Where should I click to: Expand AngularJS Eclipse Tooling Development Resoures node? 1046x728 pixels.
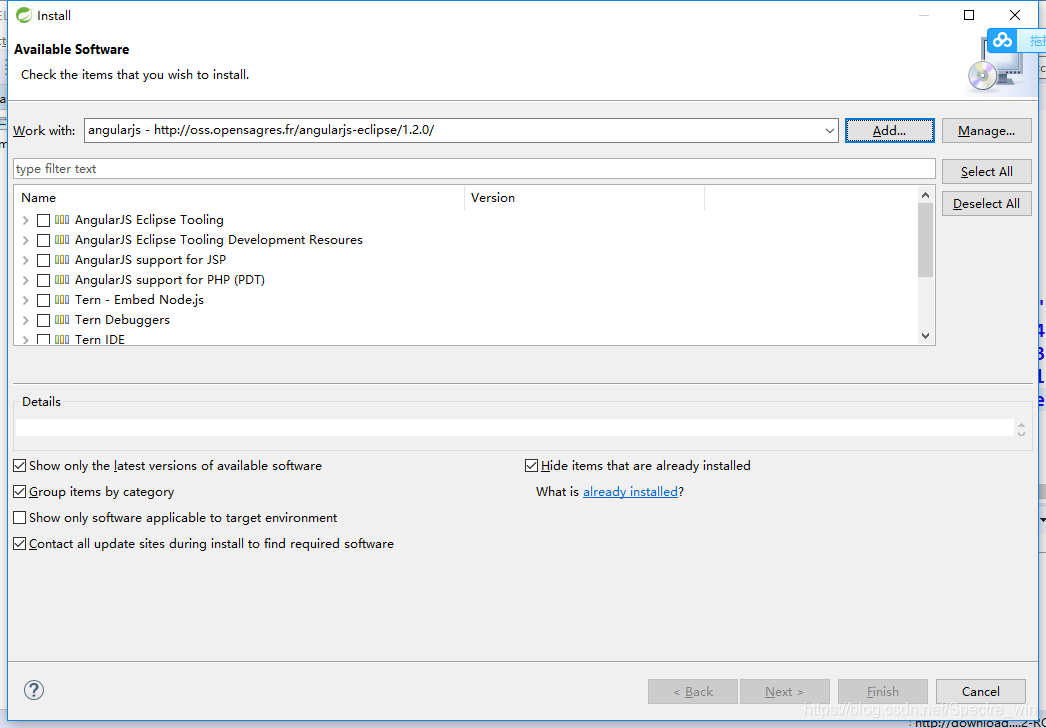coord(25,240)
